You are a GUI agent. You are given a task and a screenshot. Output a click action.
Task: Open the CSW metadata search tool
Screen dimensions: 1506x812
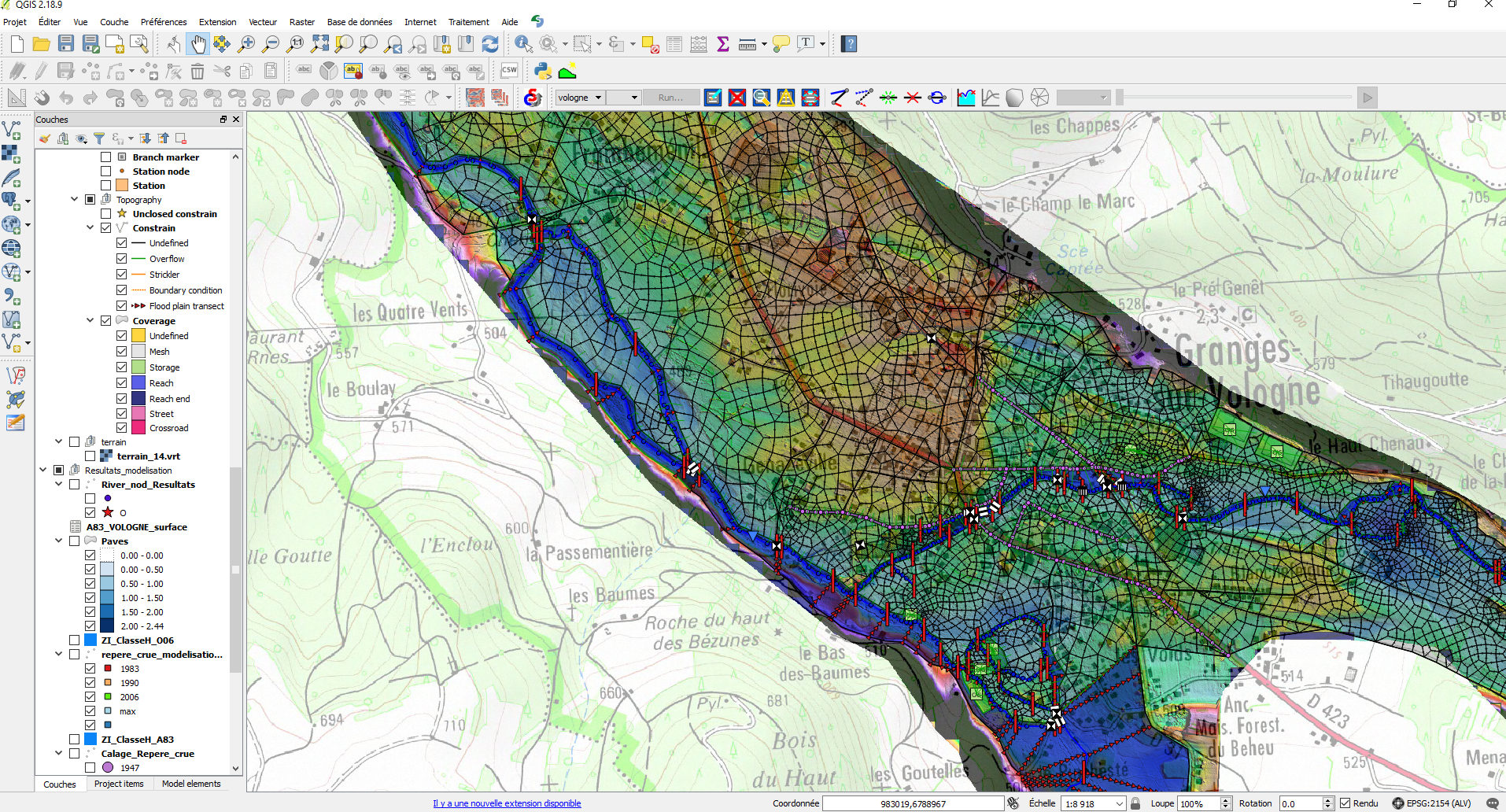pyautogui.click(x=509, y=71)
